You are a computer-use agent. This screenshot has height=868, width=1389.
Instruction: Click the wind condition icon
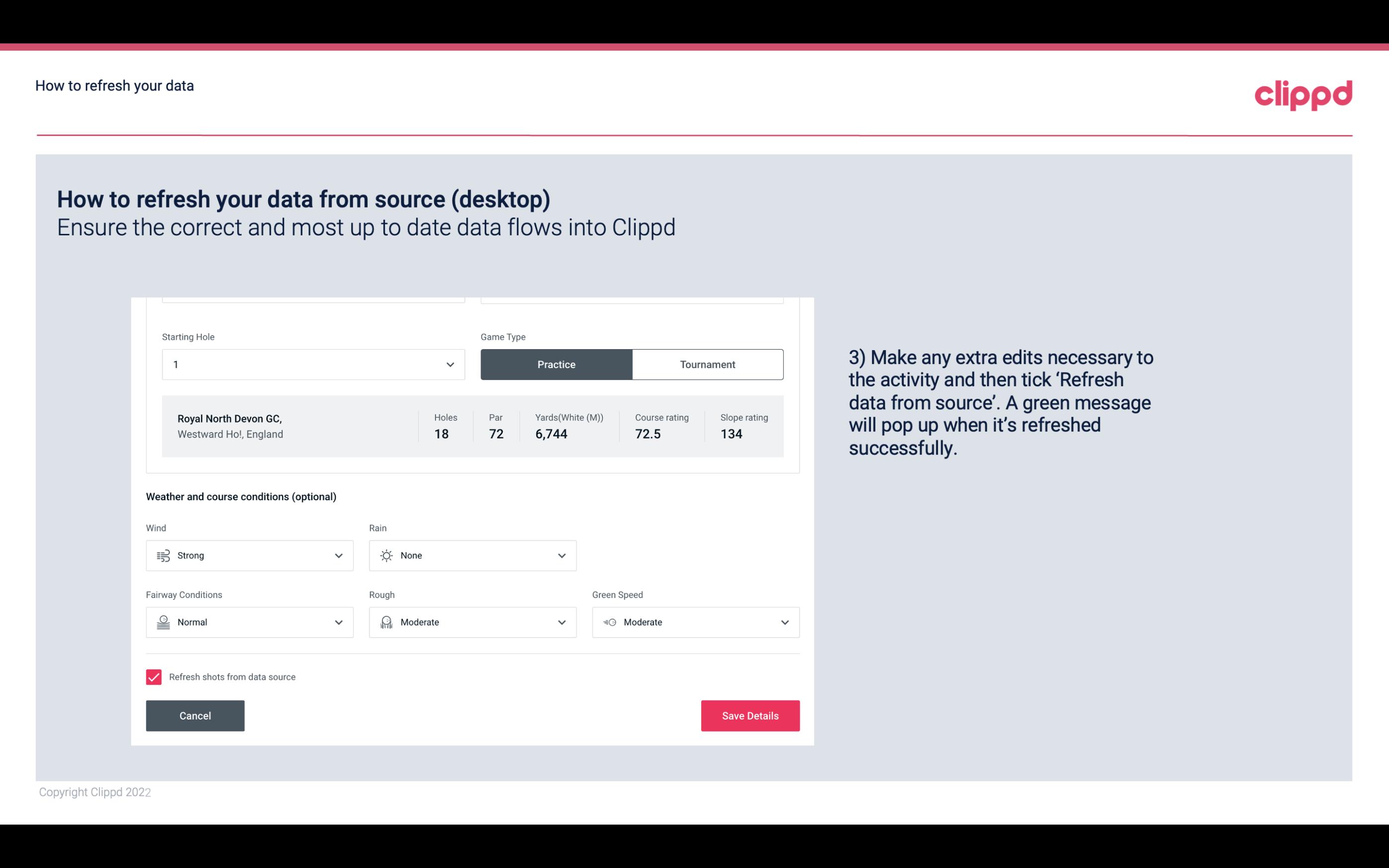[163, 555]
